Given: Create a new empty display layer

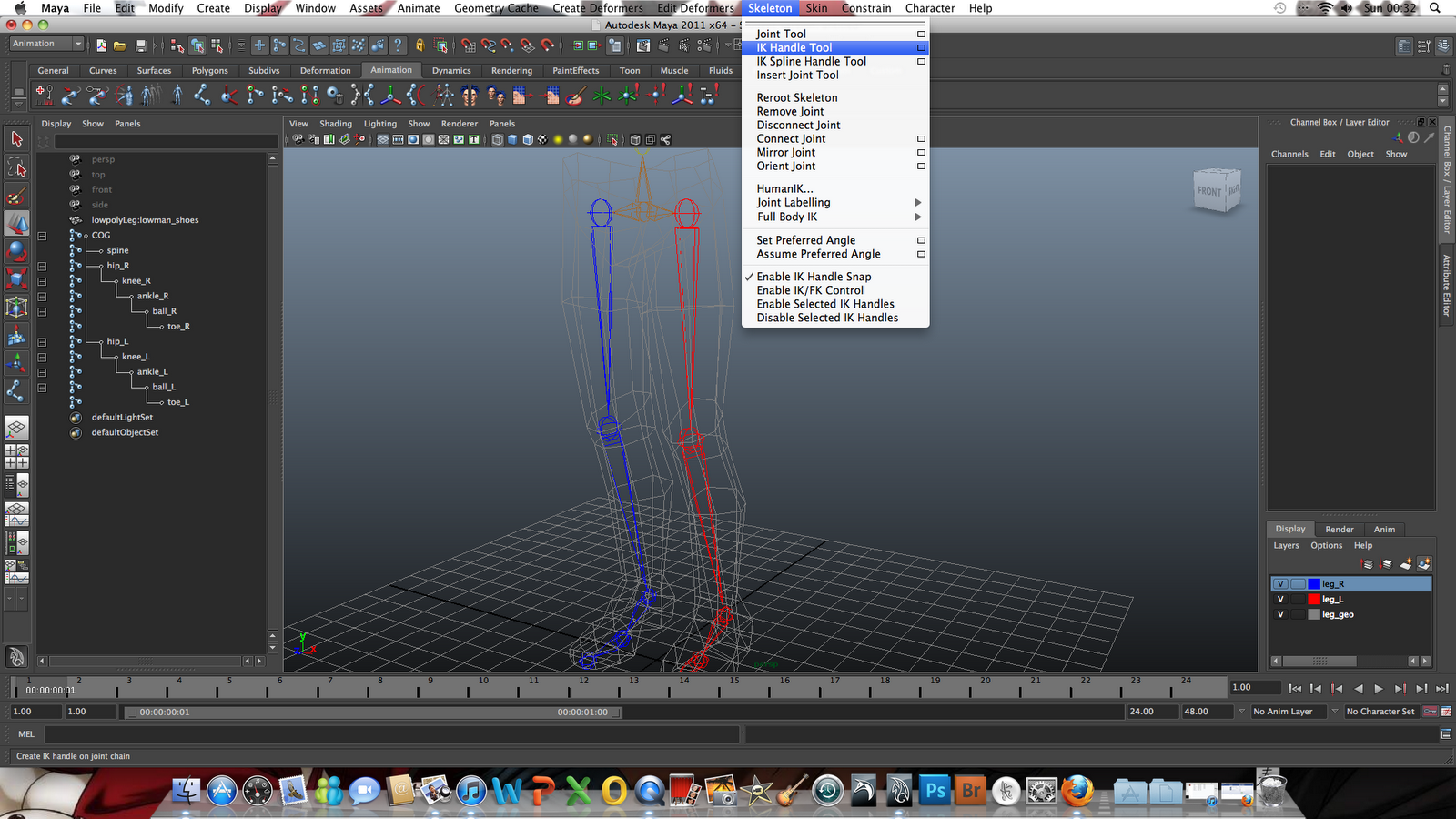Looking at the screenshot, I should click(1405, 564).
